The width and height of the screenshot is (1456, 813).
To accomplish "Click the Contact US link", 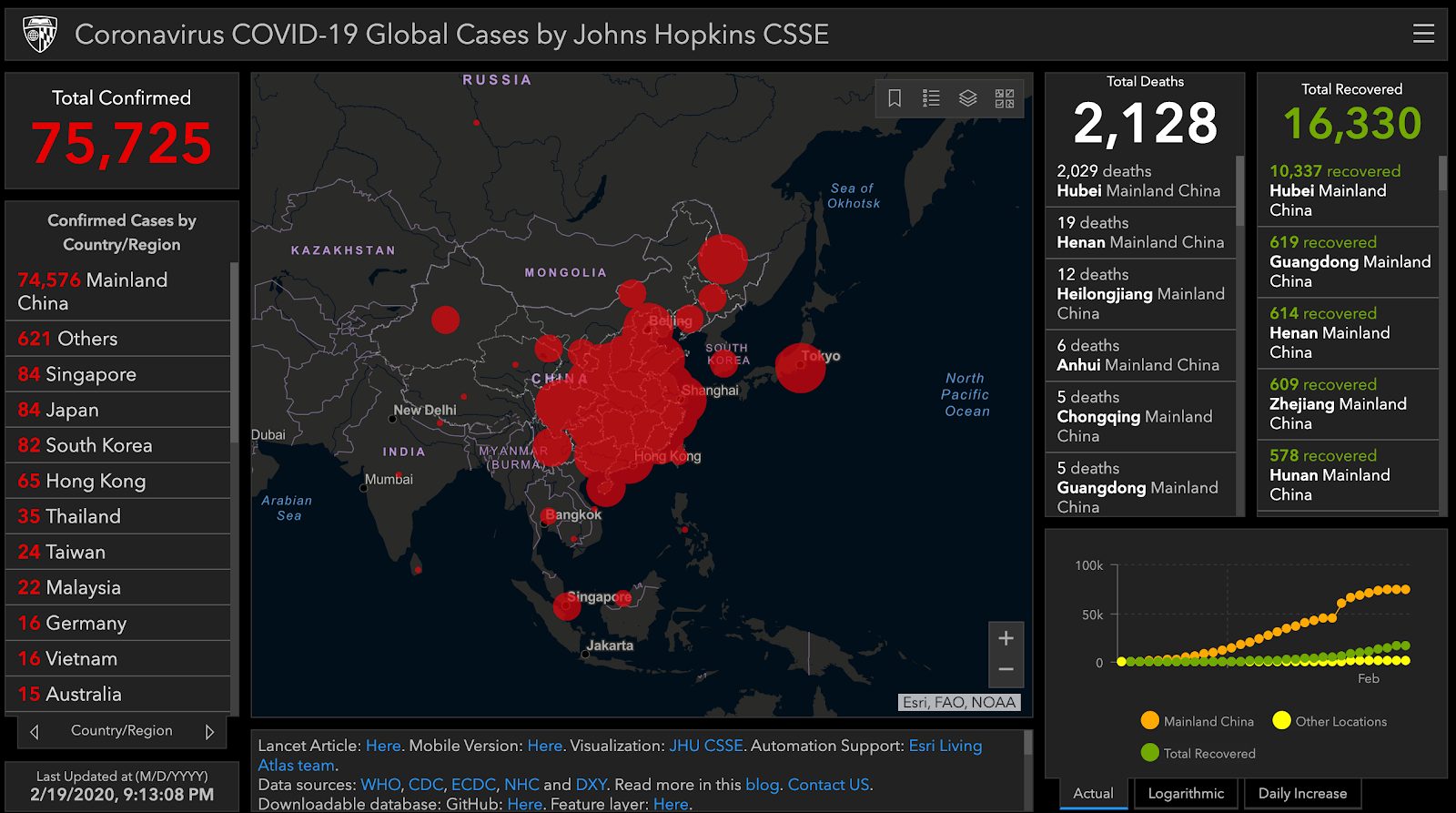I will [828, 785].
